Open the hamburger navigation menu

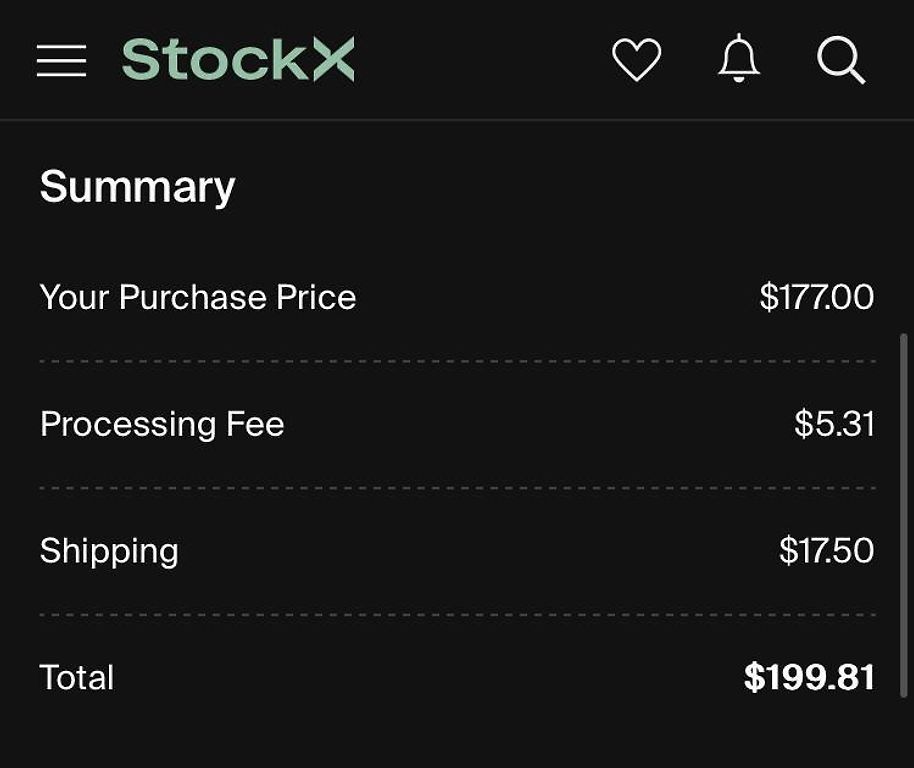click(x=62, y=61)
